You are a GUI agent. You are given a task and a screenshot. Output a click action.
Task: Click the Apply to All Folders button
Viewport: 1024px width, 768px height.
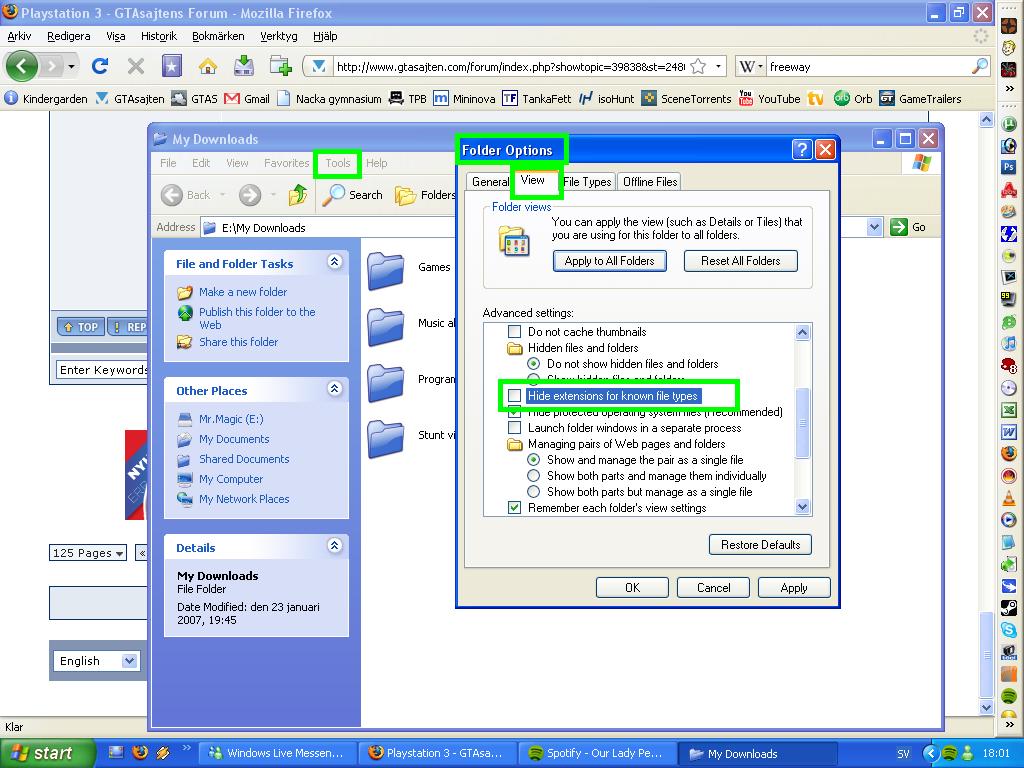tap(609, 261)
